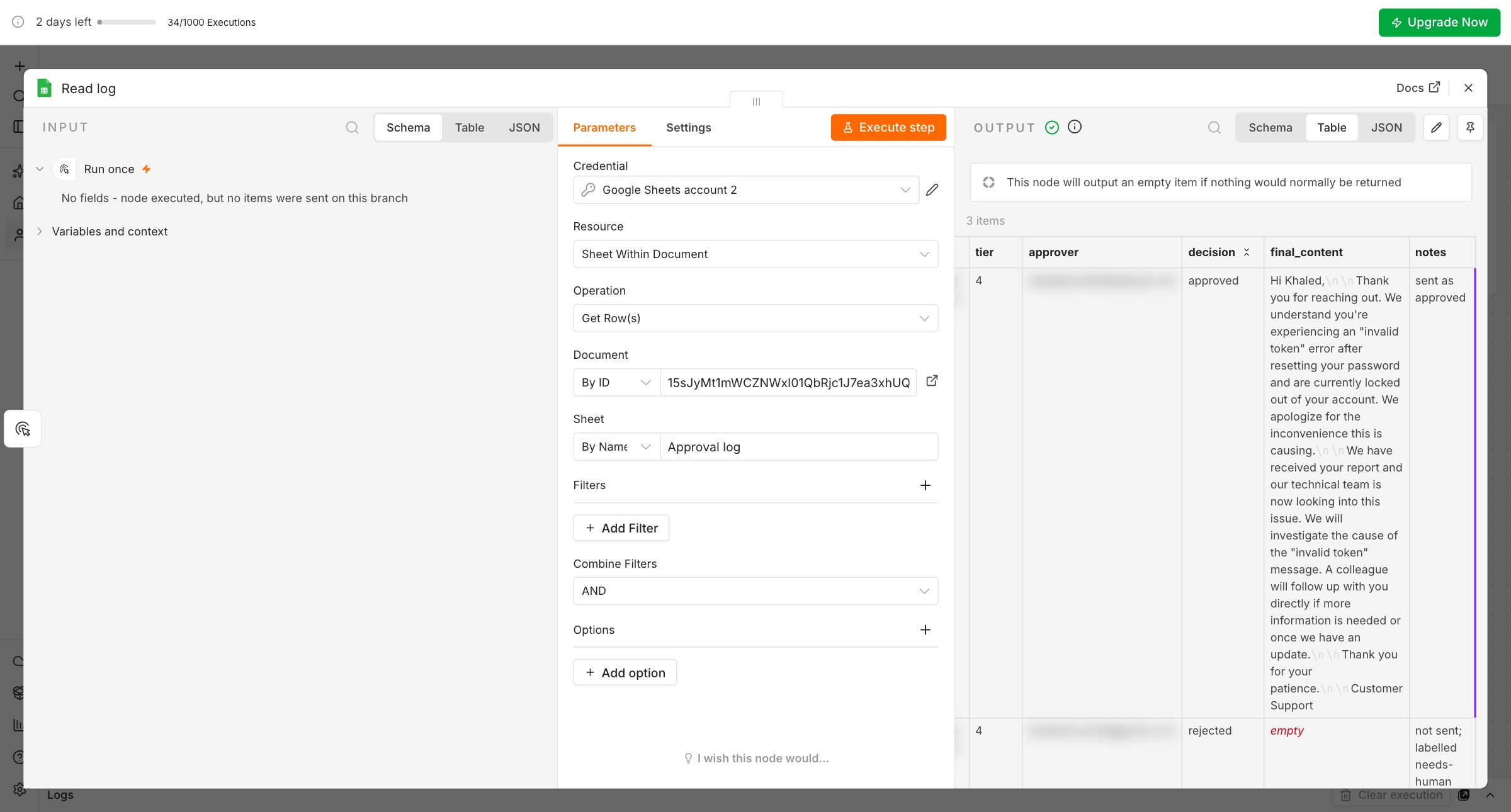Click the panel drag handle at top
The image size is (1511, 812).
756,101
